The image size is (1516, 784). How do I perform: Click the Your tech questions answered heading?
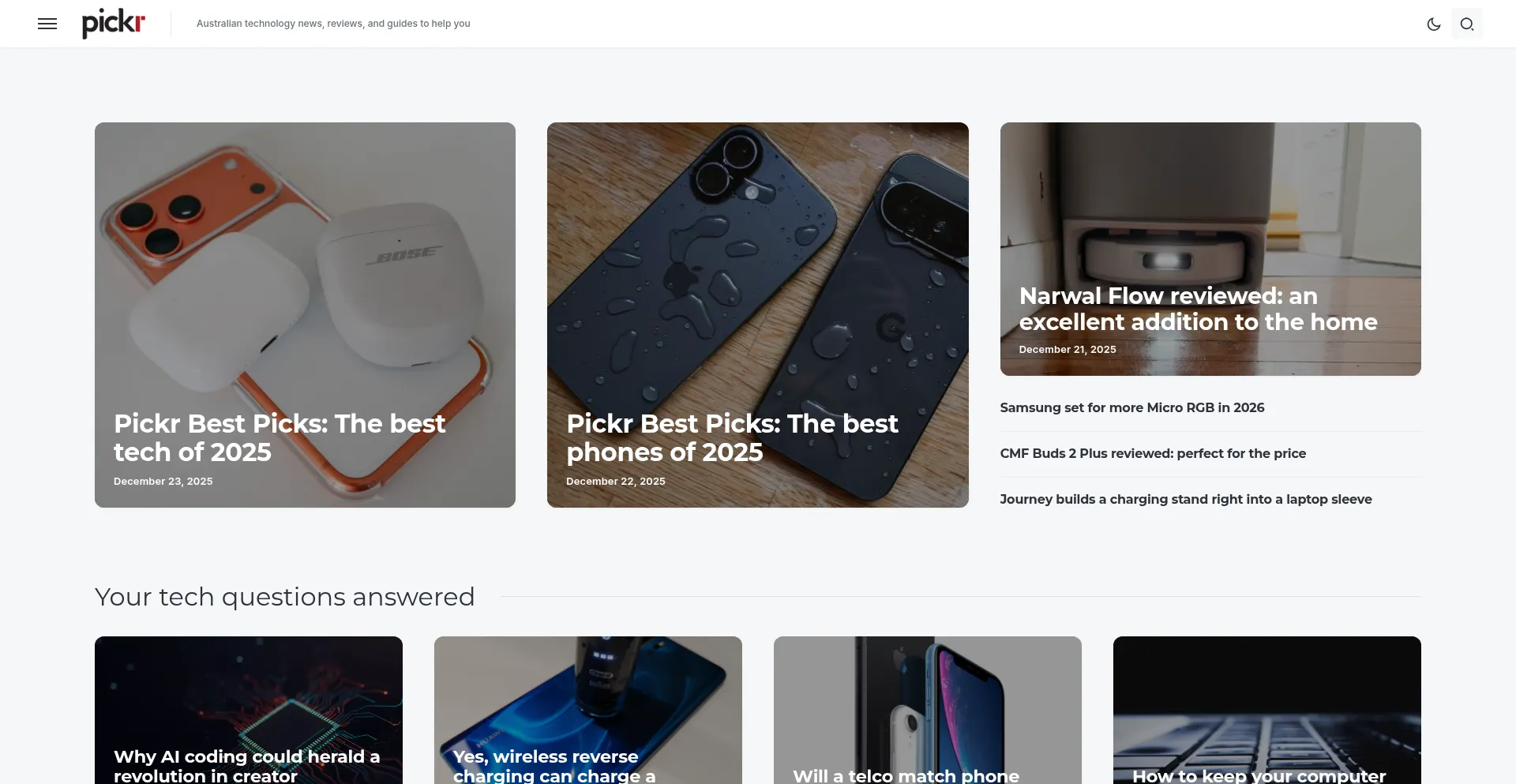(x=285, y=597)
